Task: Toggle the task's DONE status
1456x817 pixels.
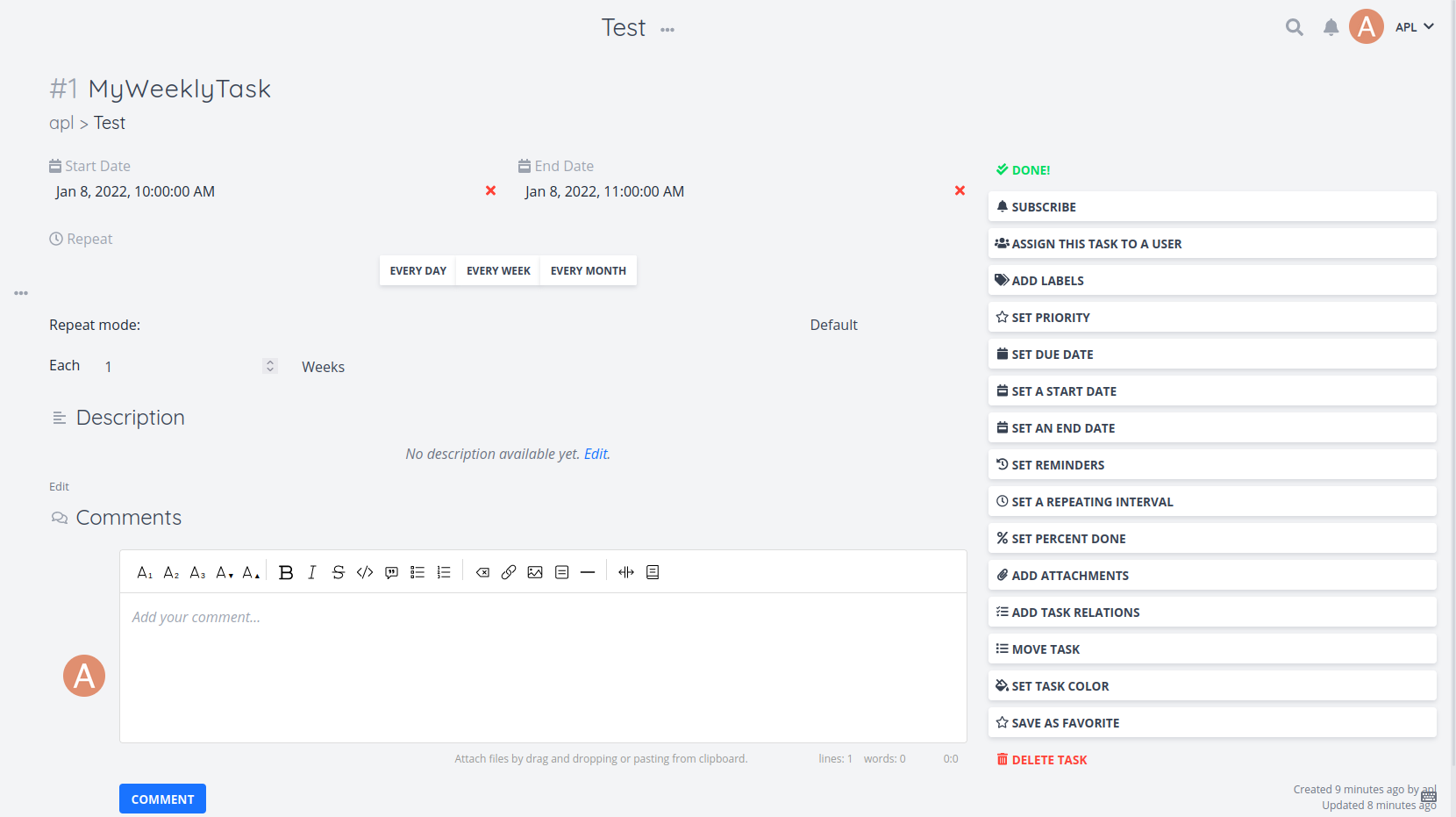Action: 1023,169
